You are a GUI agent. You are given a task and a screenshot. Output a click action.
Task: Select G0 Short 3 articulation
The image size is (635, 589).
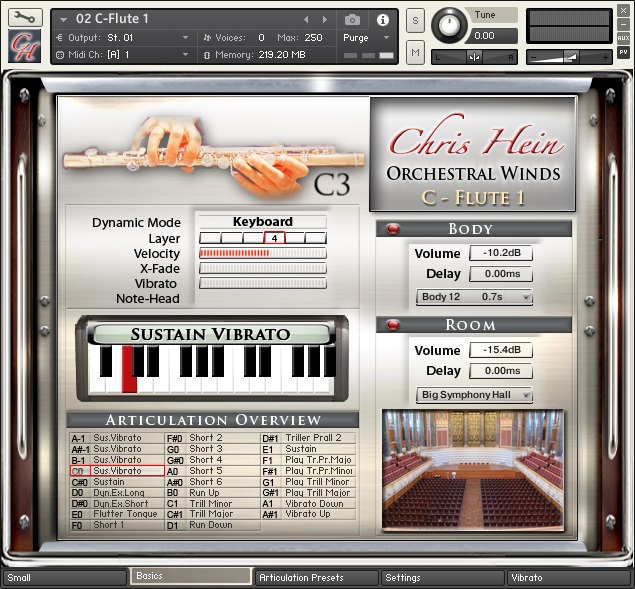[x=213, y=449]
